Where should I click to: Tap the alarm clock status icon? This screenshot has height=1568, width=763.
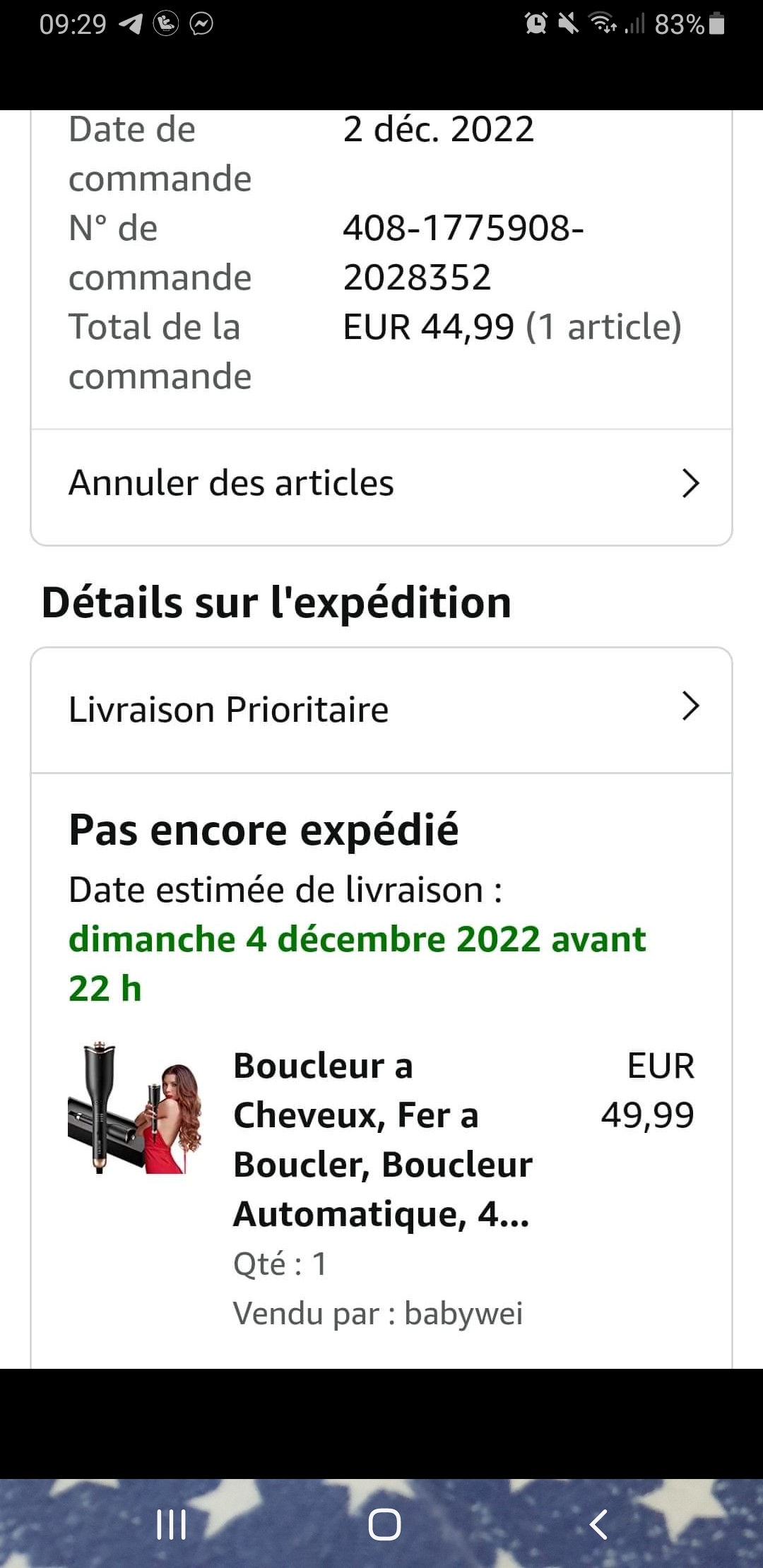tap(536, 25)
